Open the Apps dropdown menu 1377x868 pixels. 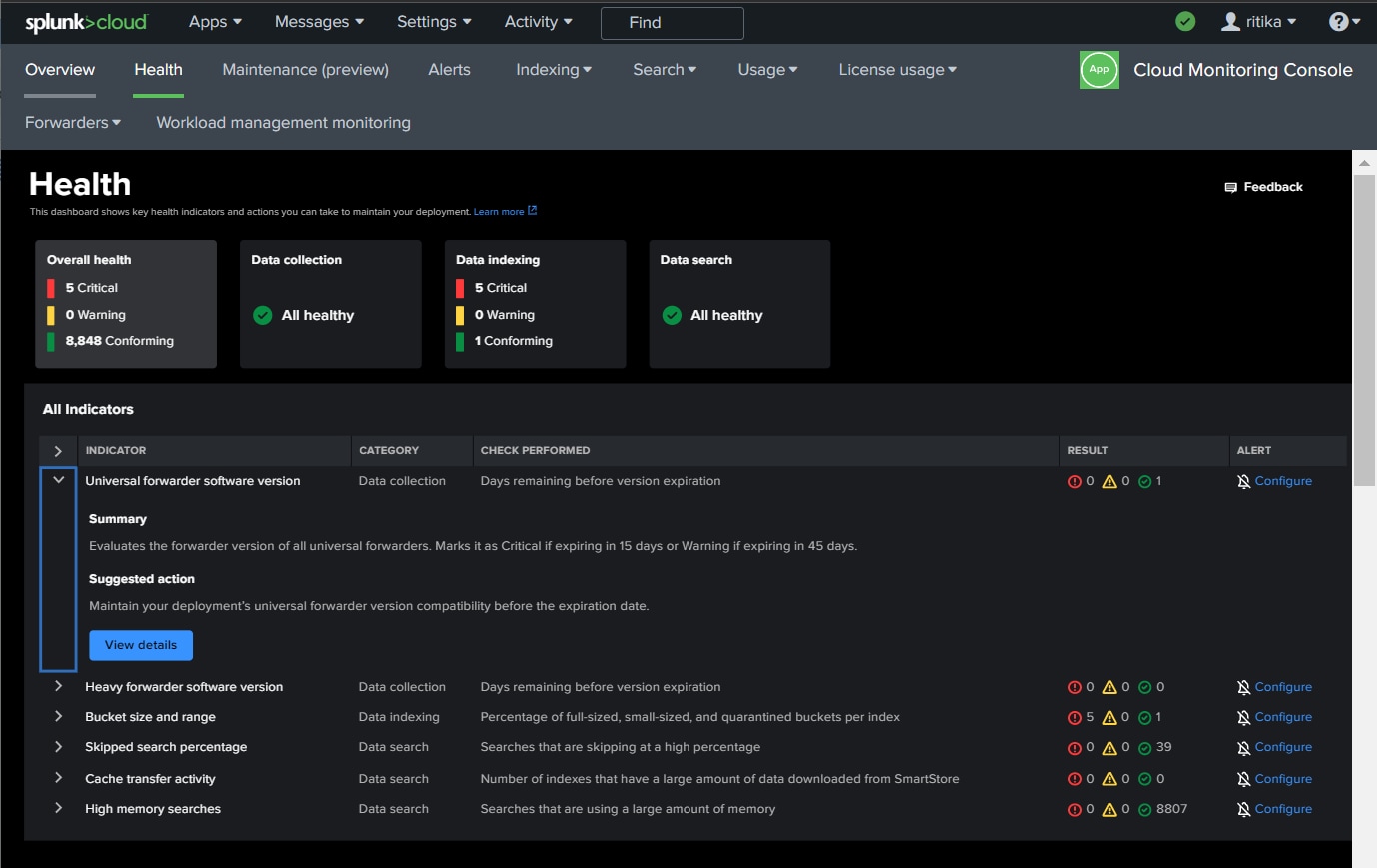[x=215, y=22]
